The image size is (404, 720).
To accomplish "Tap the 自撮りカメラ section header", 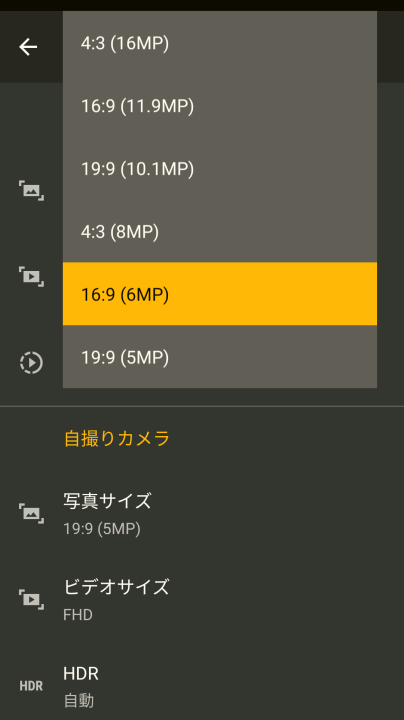I will 117,439.
